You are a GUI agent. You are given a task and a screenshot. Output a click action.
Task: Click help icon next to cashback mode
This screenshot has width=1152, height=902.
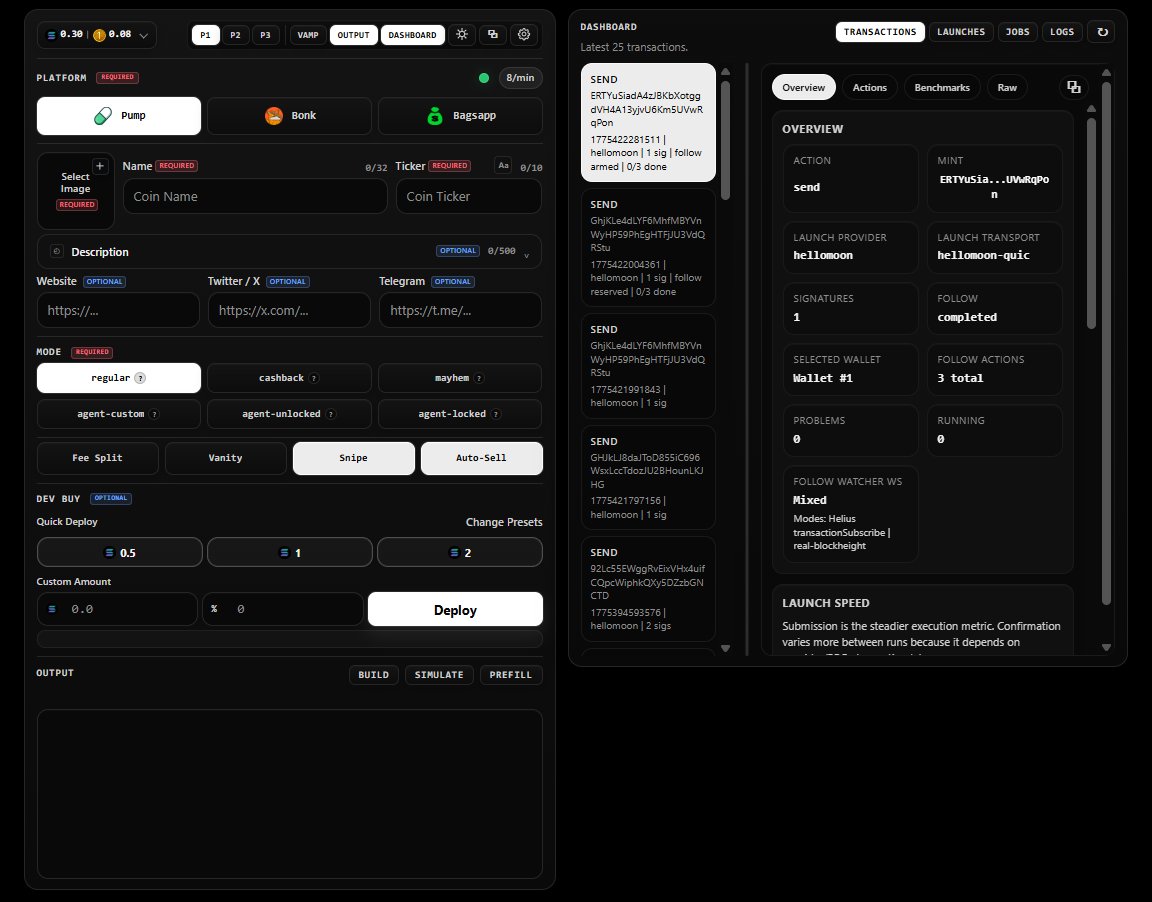(314, 378)
